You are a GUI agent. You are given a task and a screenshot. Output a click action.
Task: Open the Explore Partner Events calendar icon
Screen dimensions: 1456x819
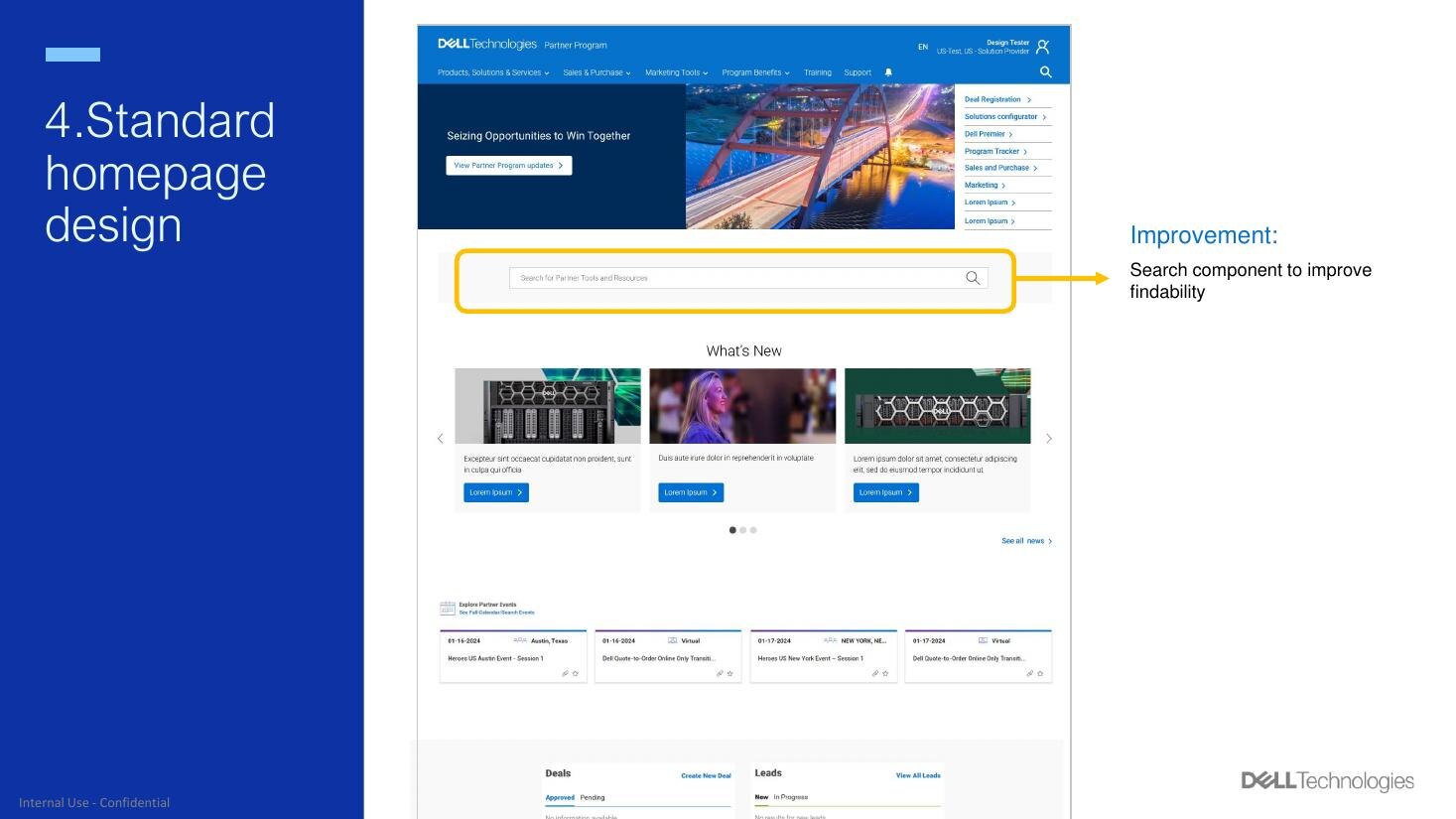point(448,609)
